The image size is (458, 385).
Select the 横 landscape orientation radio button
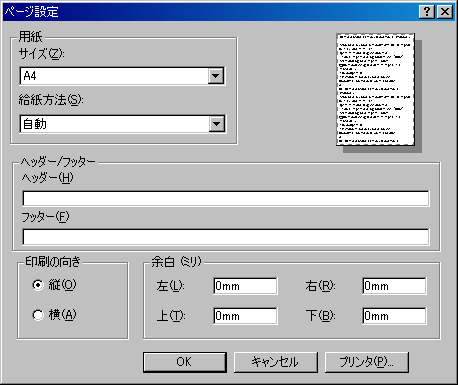(38, 315)
